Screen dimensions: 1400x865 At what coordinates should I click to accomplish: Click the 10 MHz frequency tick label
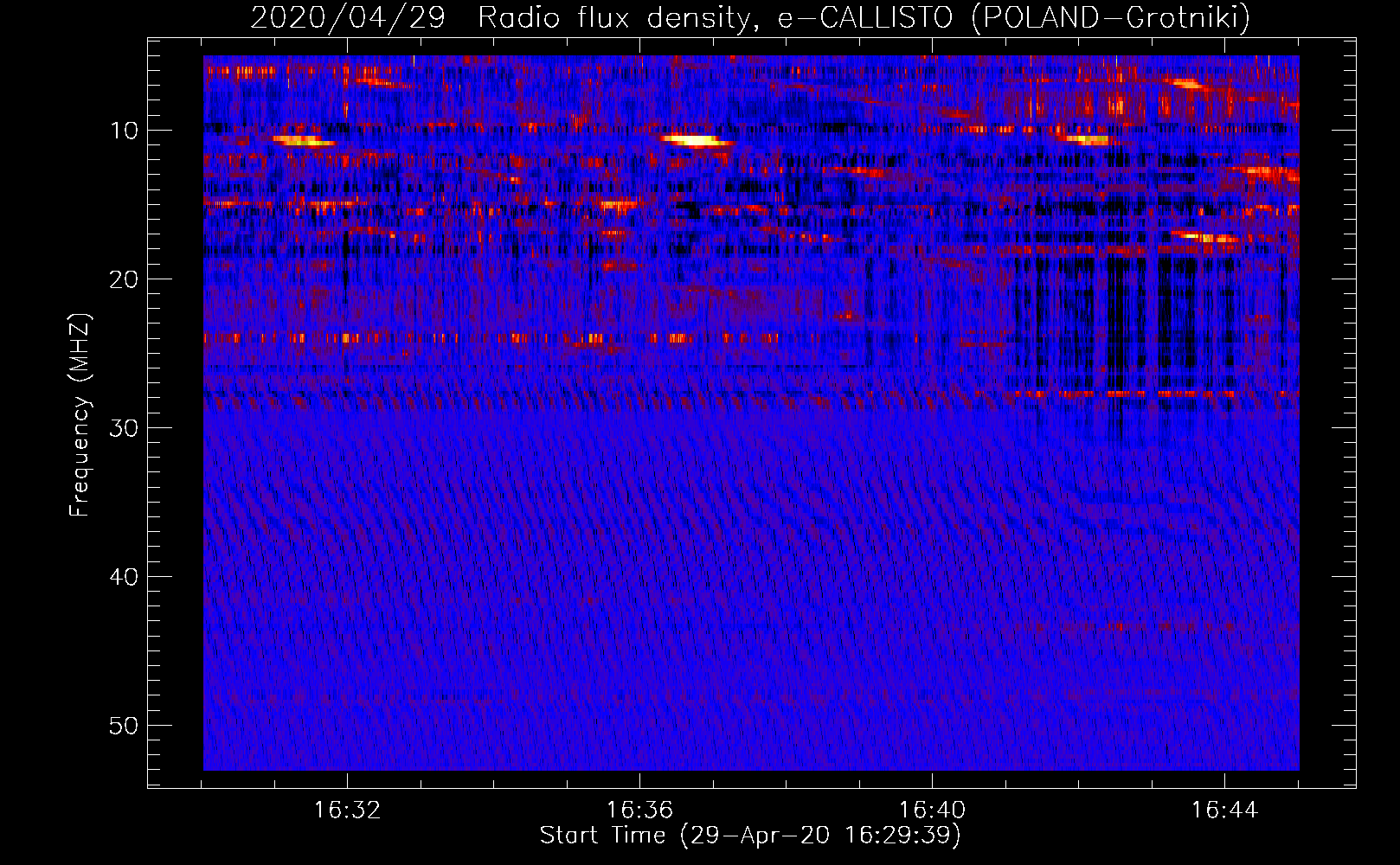click(125, 131)
